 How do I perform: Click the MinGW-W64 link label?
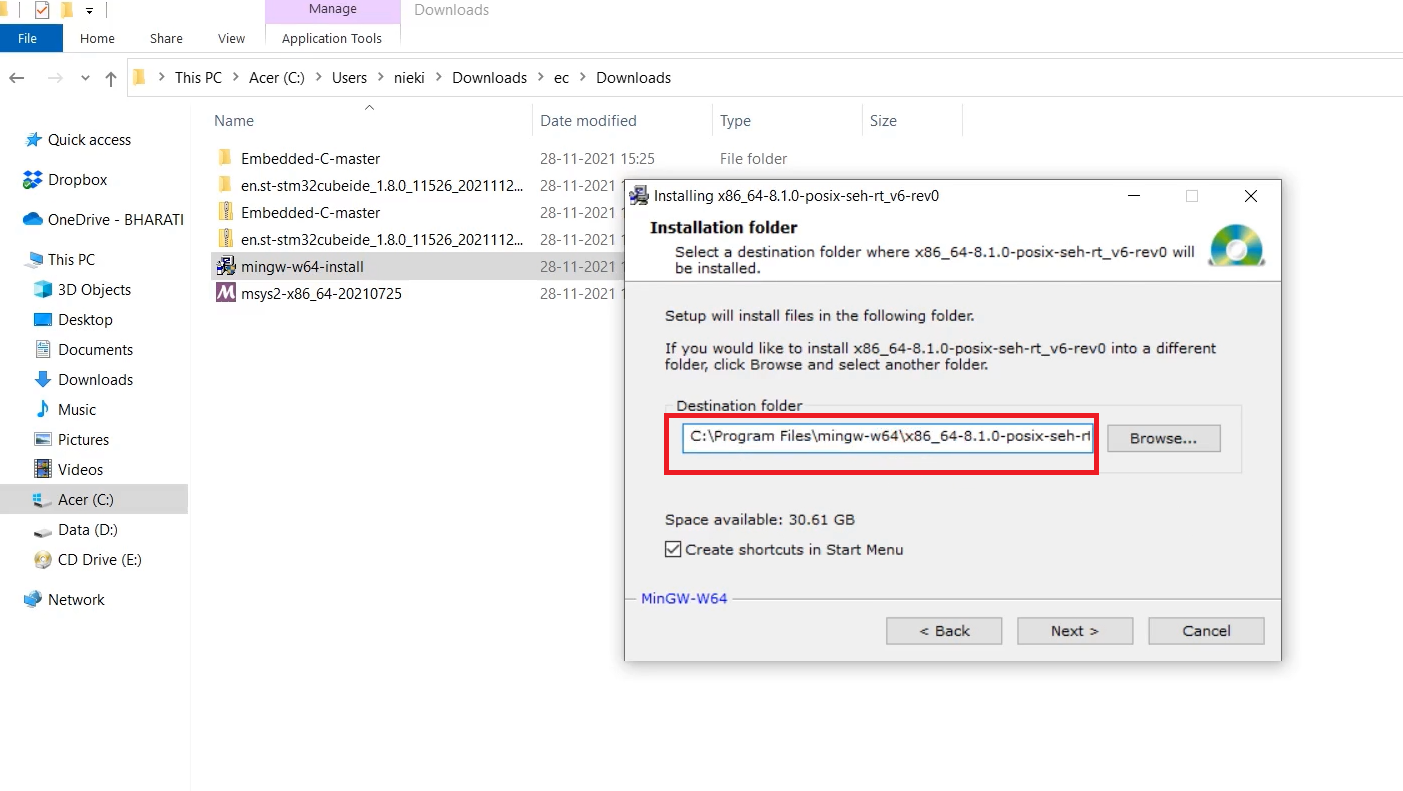click(x=684, y=599)
